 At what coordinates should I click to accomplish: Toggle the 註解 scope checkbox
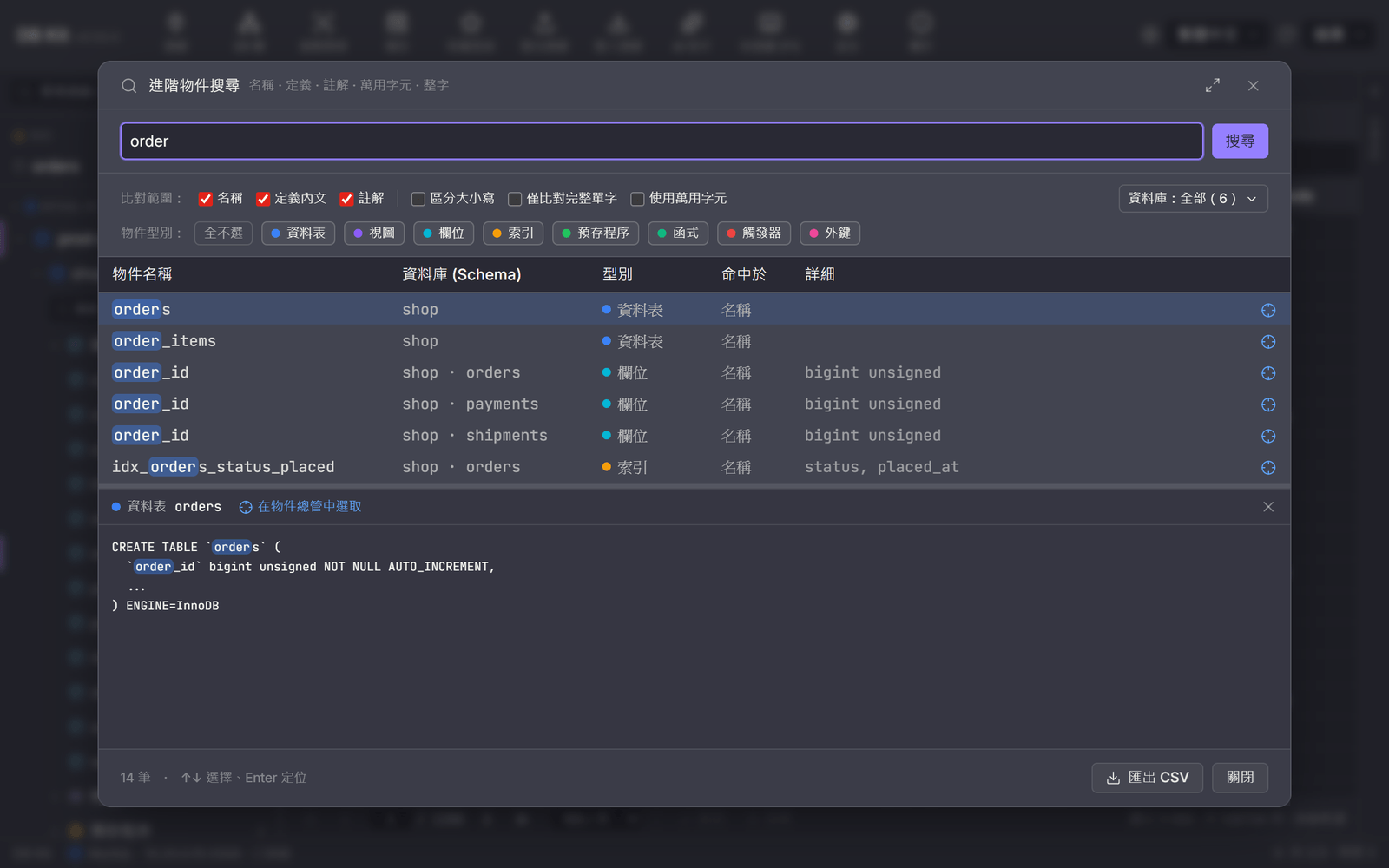click(346, 199)
